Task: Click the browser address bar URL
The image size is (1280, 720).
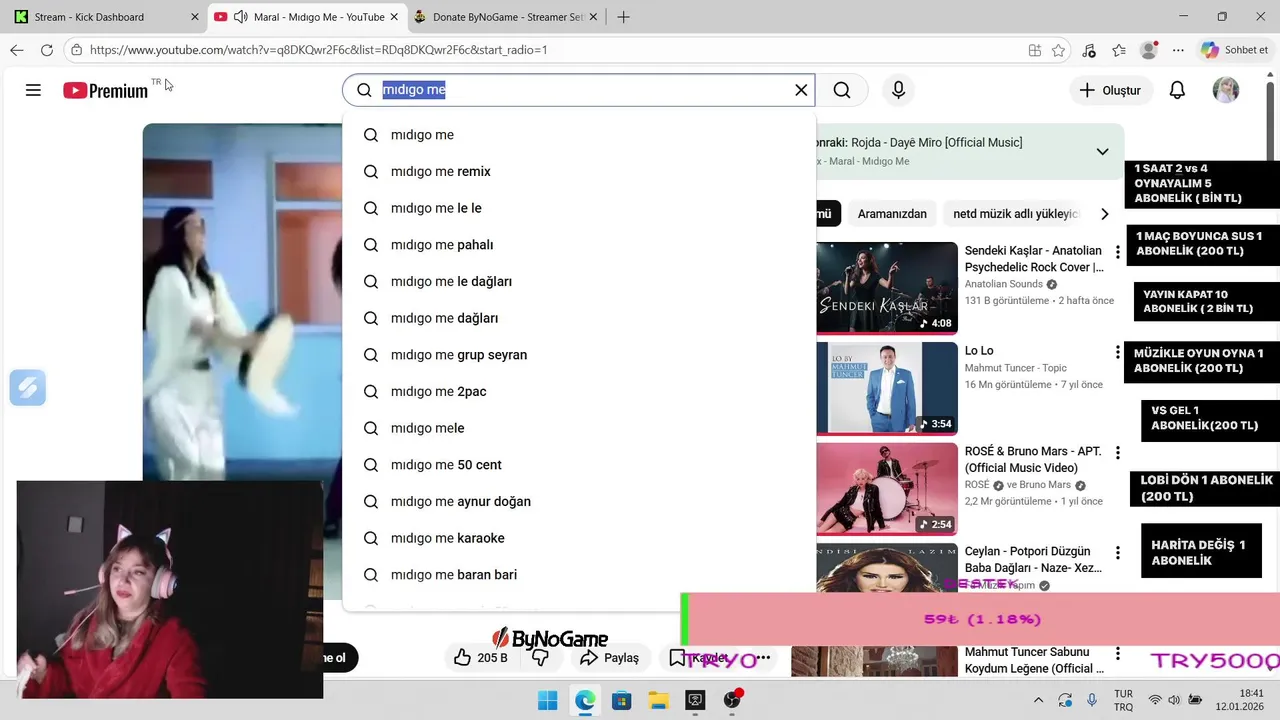Action: 318,50
